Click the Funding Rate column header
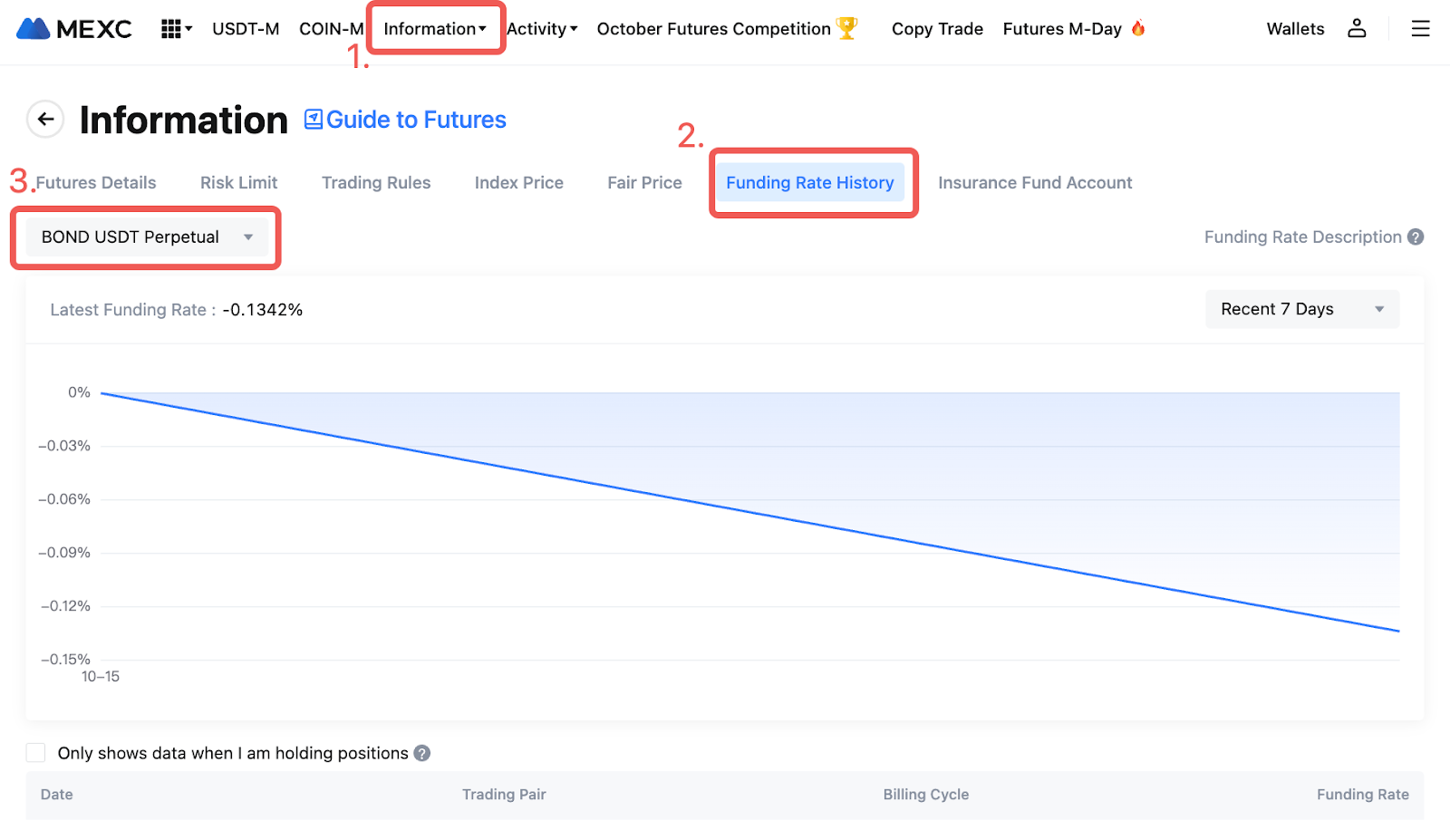Viewport: 1450px width, 840px height. click(x=1362, y=794)
